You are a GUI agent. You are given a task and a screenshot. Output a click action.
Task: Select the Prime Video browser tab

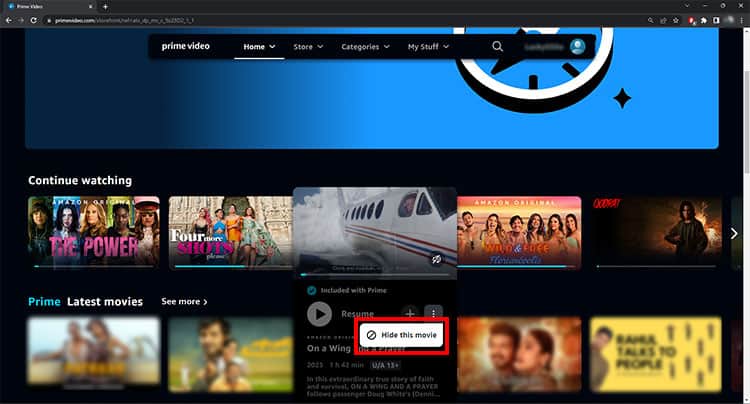coord(50,7)
